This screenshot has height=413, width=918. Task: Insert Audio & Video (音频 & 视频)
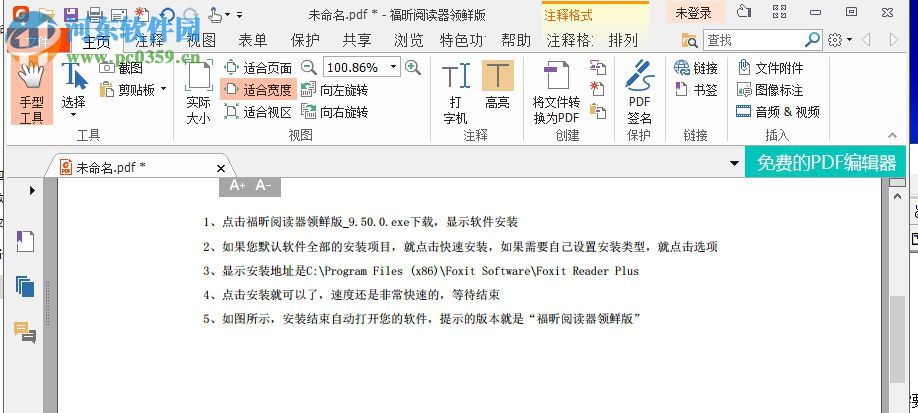(x=777, y=111)
